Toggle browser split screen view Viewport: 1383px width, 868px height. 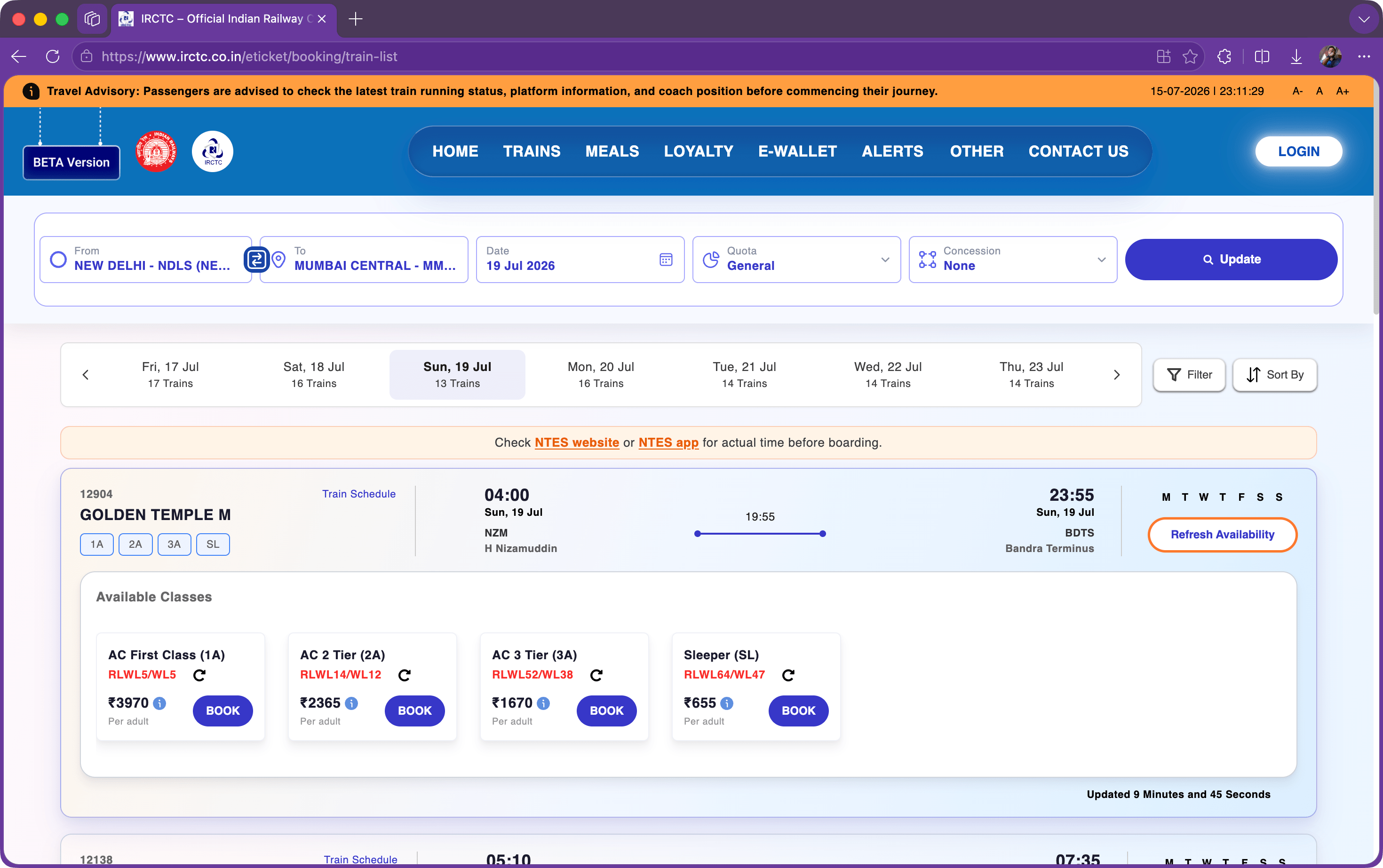(1262, 56)
